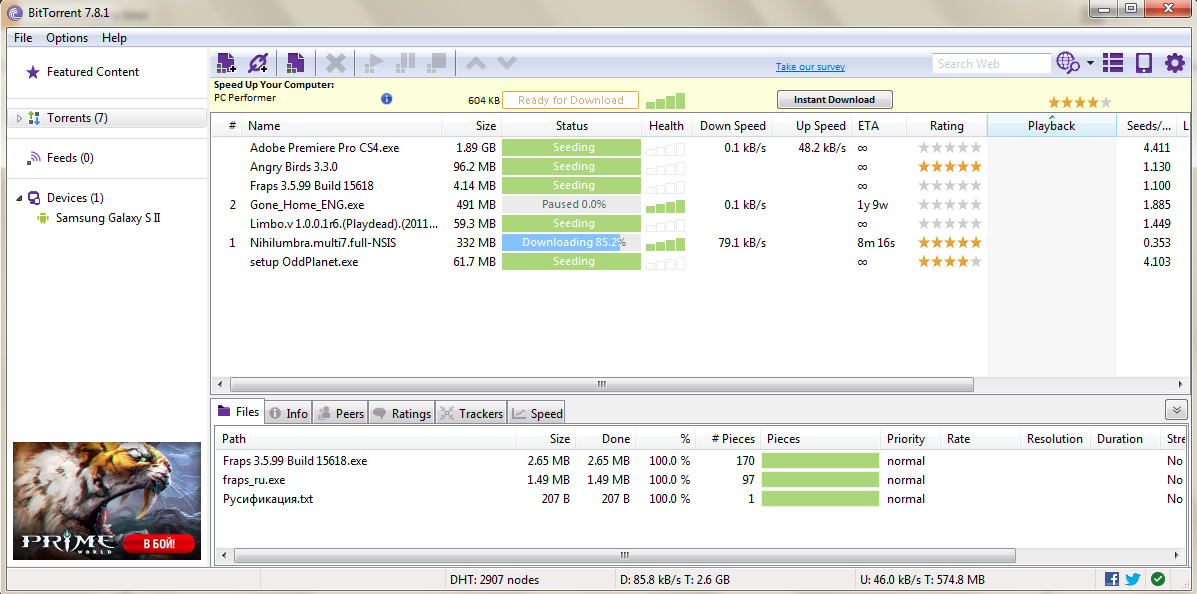Click the torrent list horizontal scrollbar
1197x594 pixels.
point(601,384)
